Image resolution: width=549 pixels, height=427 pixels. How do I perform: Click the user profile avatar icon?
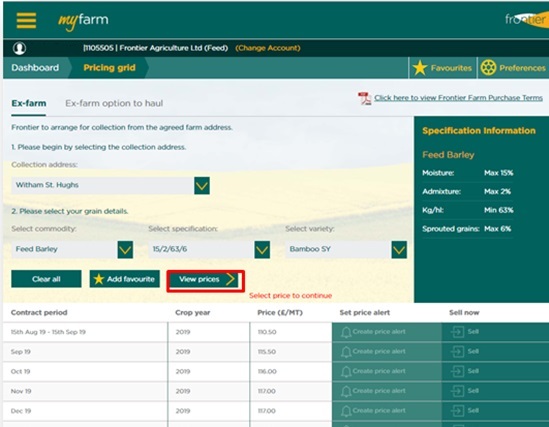(x=19, y=48)
